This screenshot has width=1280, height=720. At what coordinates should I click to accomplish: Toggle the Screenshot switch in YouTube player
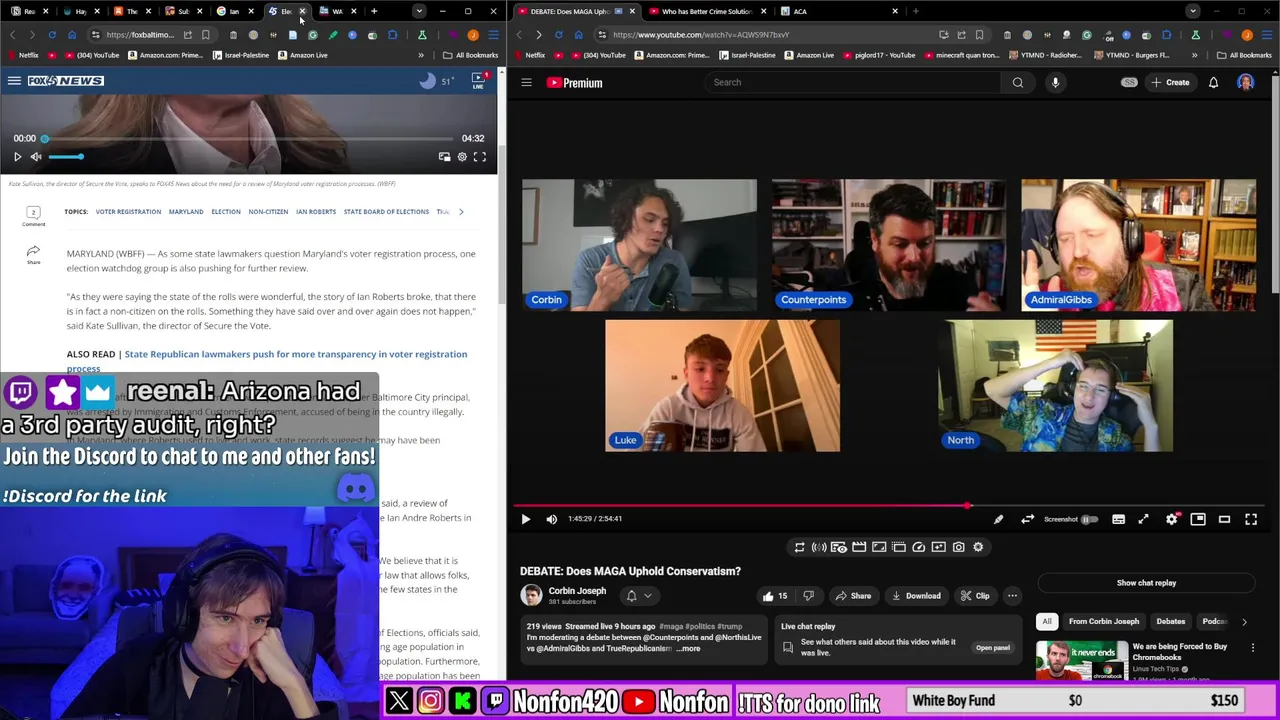1089,519
